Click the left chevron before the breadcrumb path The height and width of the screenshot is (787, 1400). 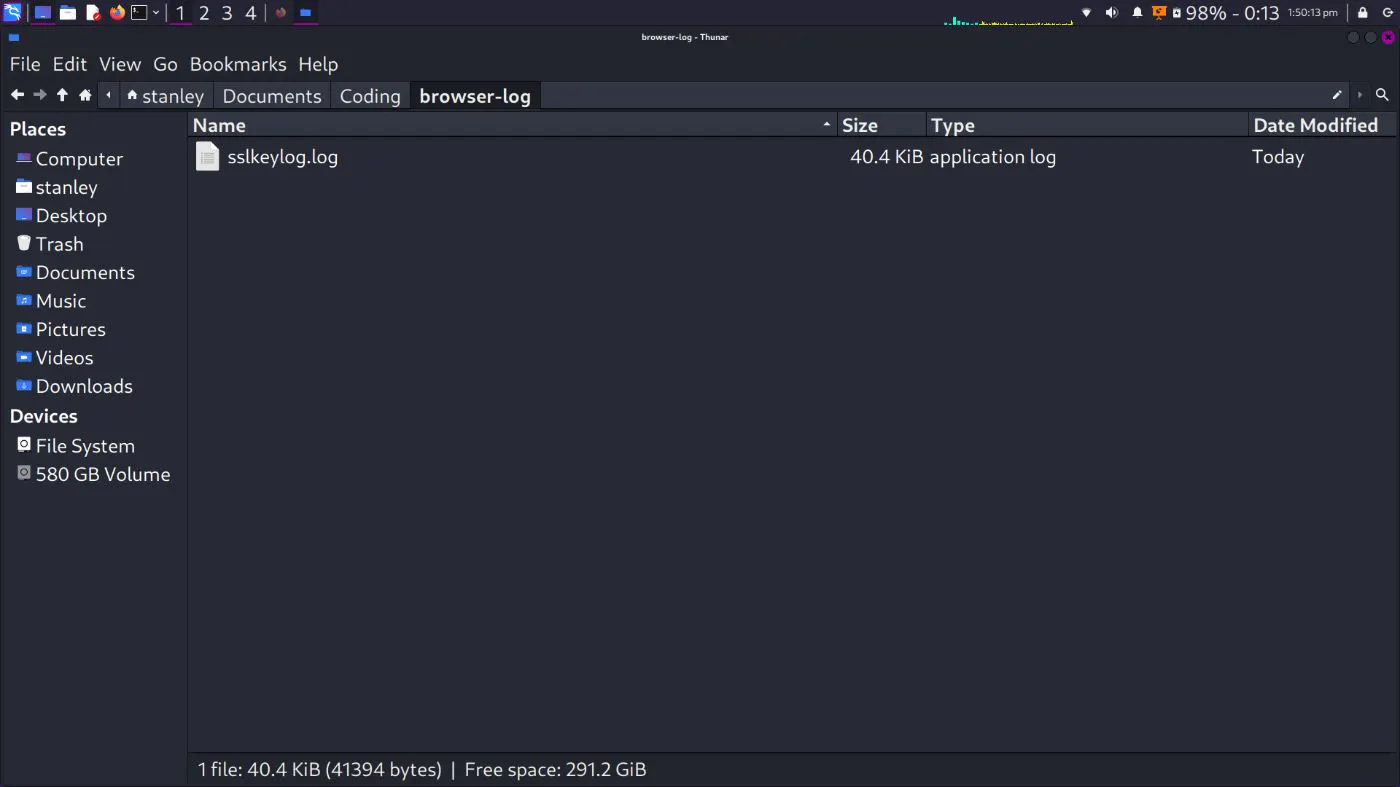108,95
